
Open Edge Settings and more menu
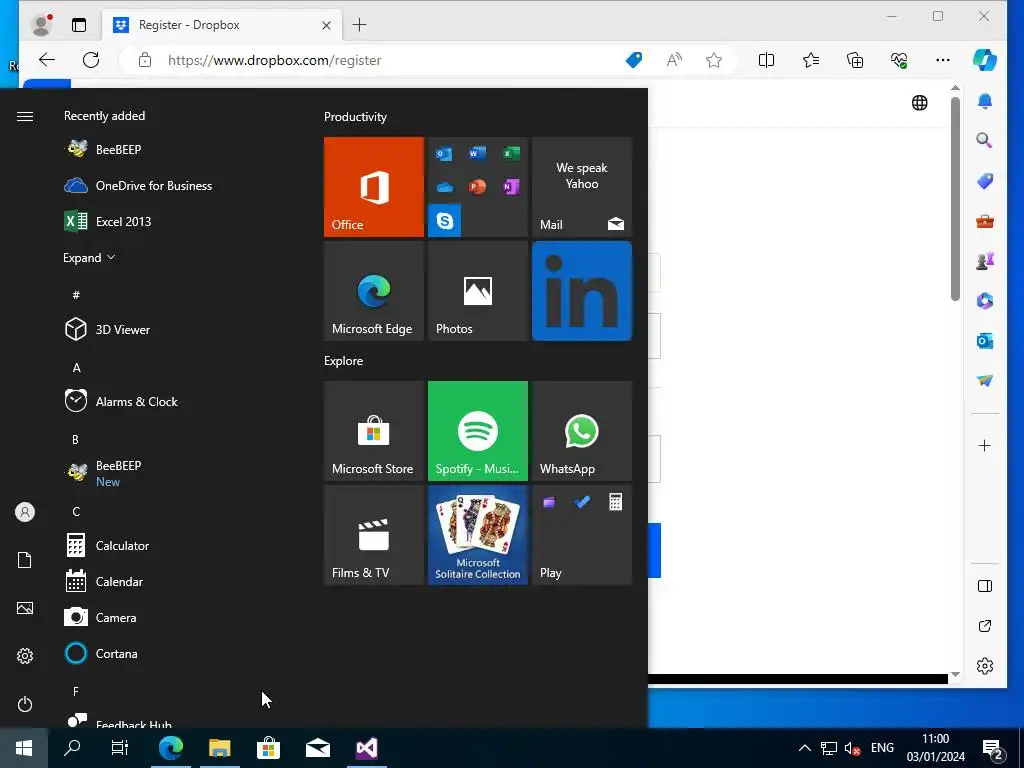[942, 60]
